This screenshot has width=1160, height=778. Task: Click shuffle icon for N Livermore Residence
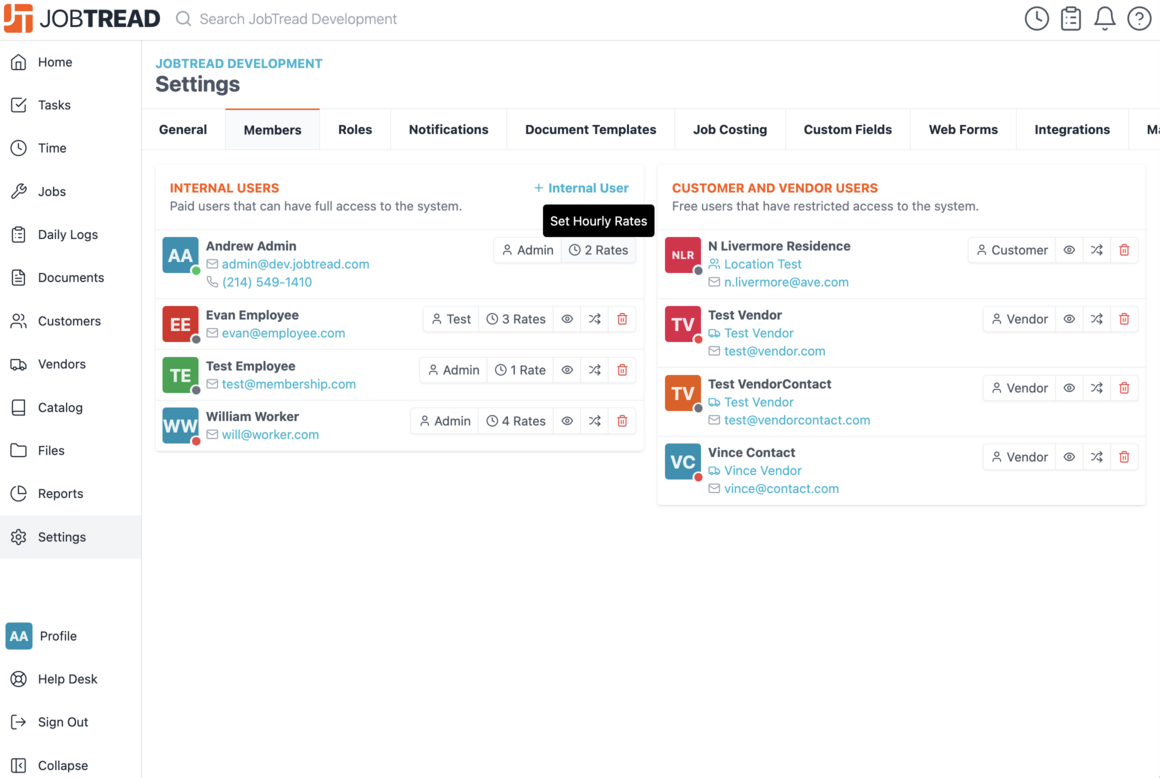pyautogui.click(x=1096, y=250)
